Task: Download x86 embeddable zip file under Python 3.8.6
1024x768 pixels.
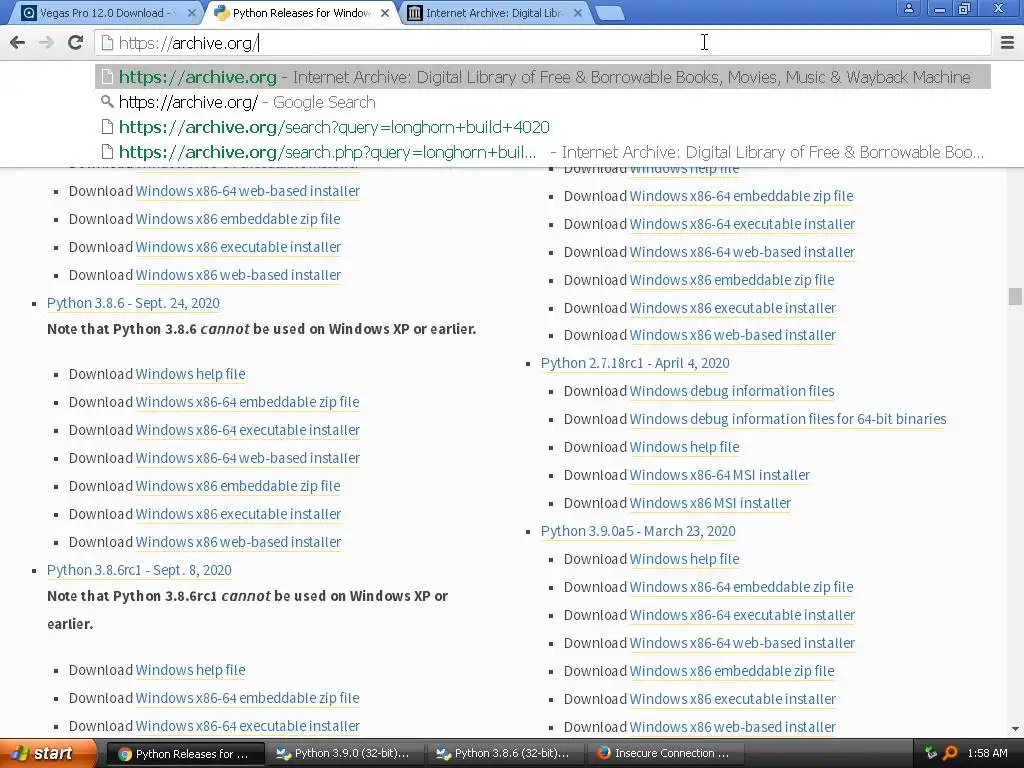Action: pyautogui.click(x=238, y=487)
